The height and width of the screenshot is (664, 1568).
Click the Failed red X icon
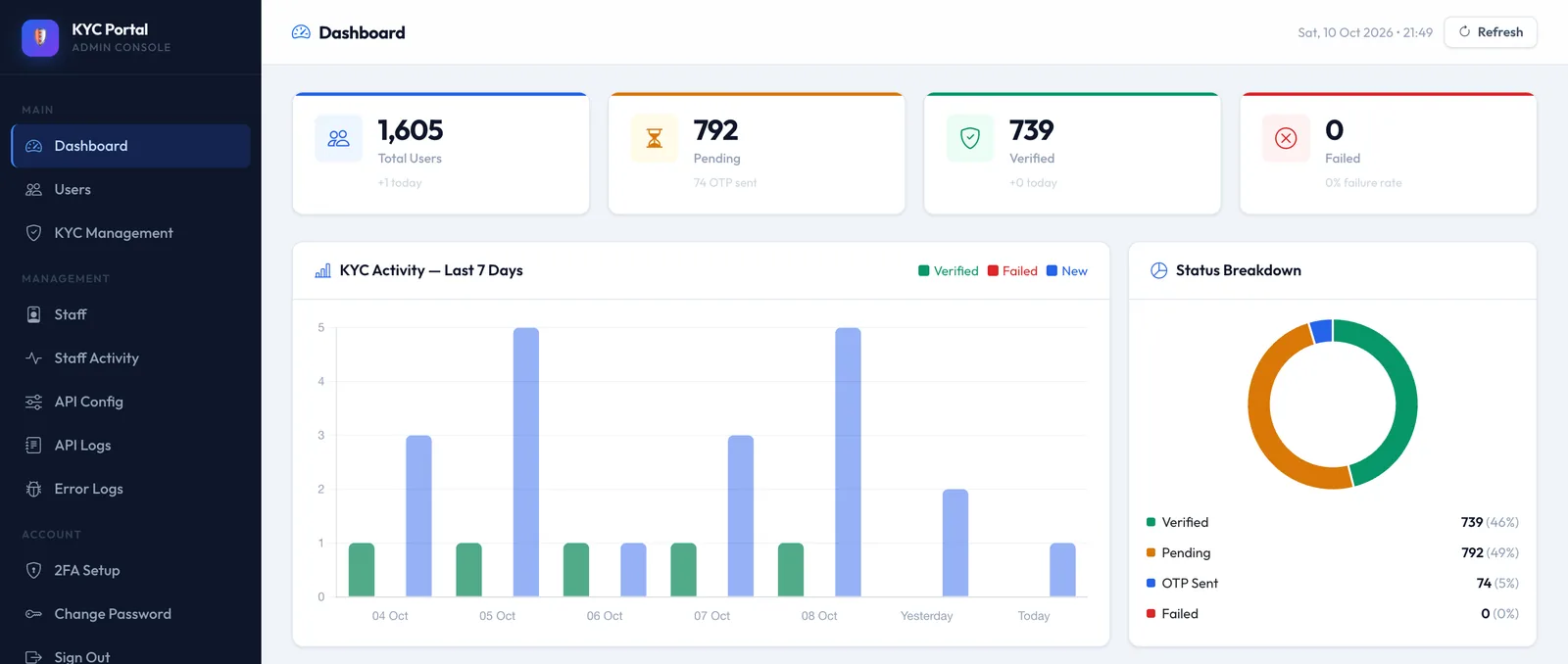(x=1287, y=138)
